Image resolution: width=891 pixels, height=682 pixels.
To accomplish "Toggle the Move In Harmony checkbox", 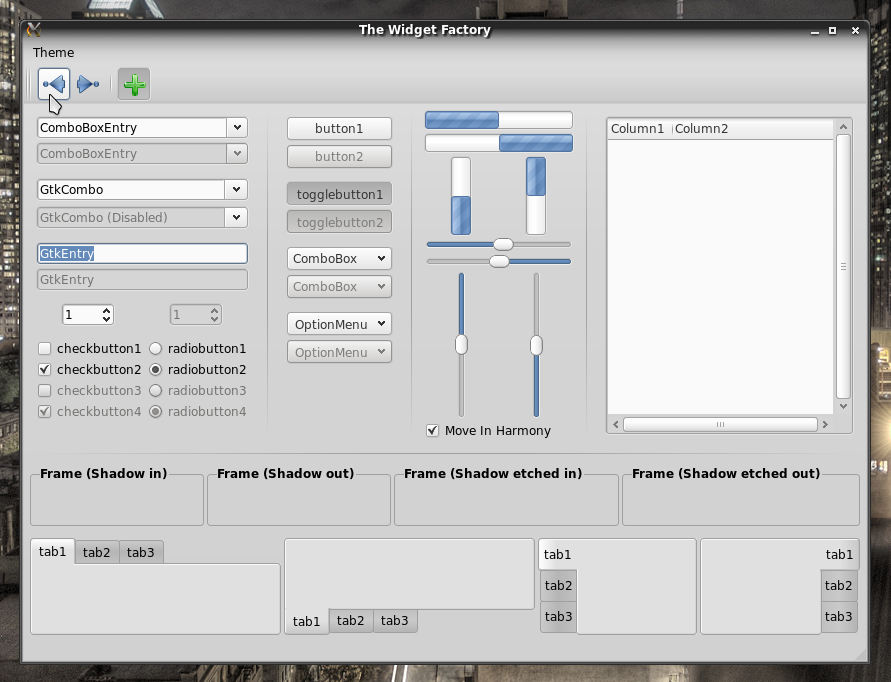I will point(432,431).
